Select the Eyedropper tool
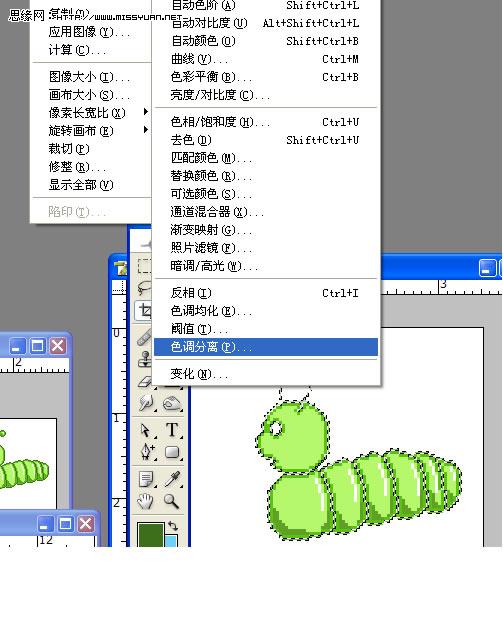Screen dimensions: 503x634 point(172,480)
